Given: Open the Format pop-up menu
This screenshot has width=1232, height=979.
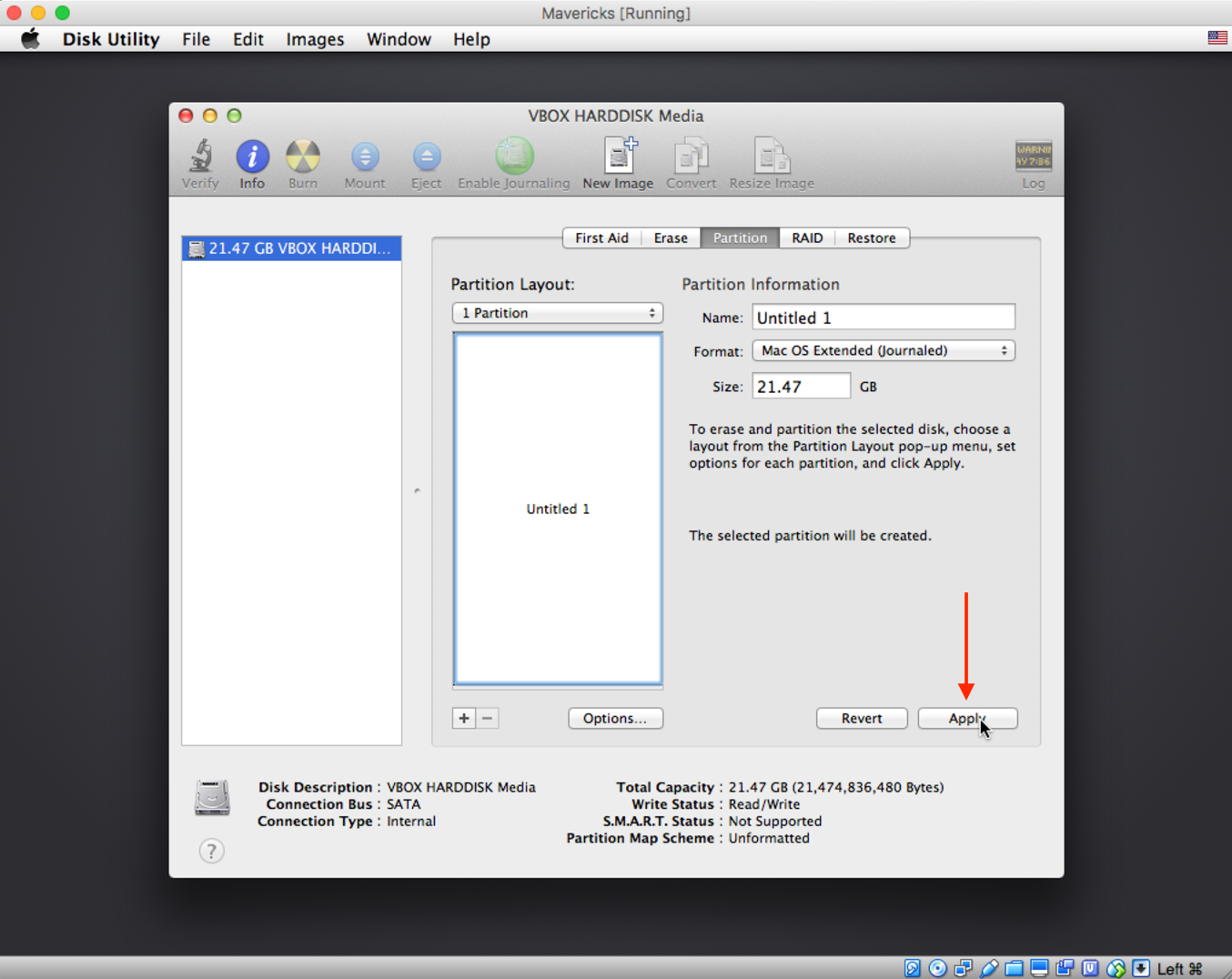Looking at the screenshot, I should 883,350.
